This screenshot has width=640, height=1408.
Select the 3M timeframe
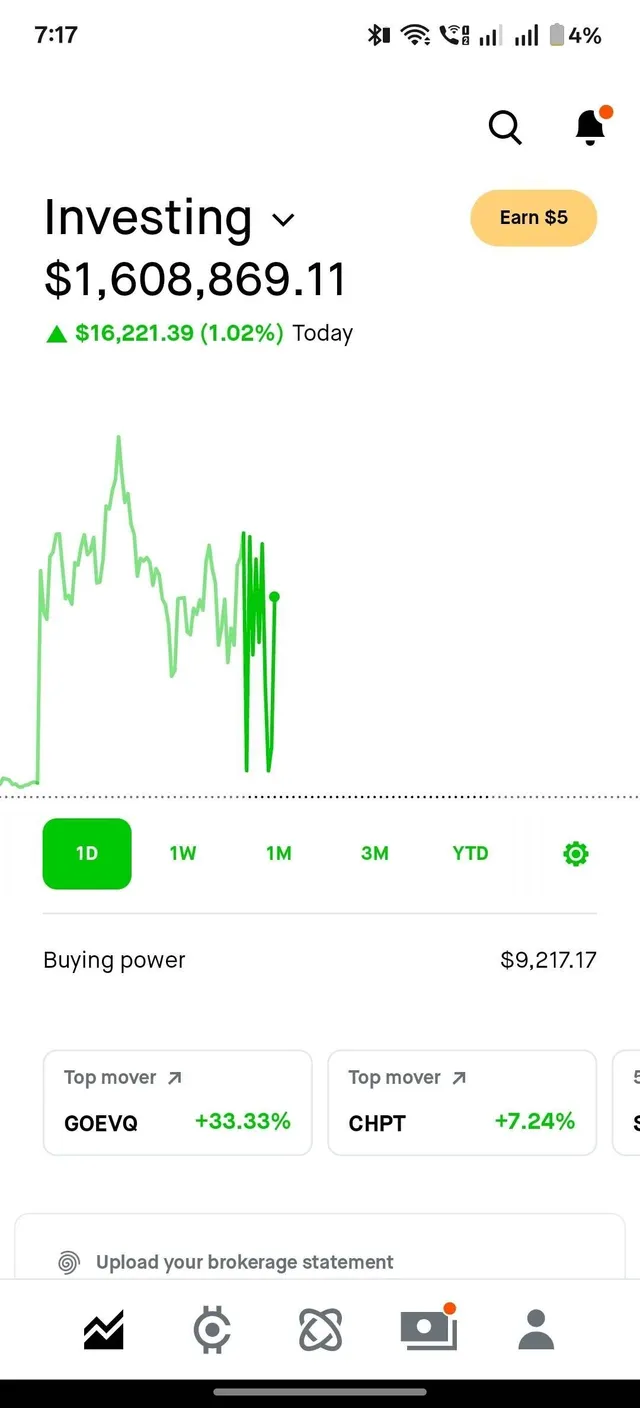tap(374, 853)
